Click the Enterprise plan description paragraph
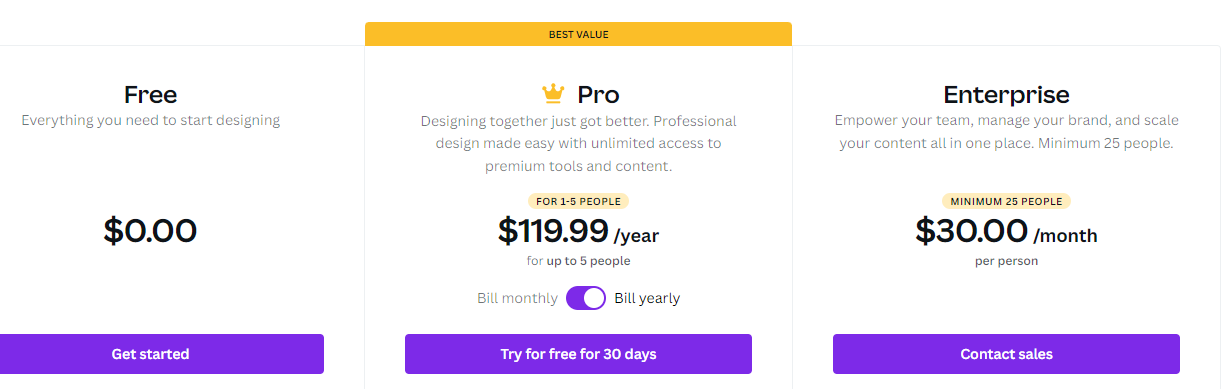Screen dimensions: 1230x389 click(1006, 132)
